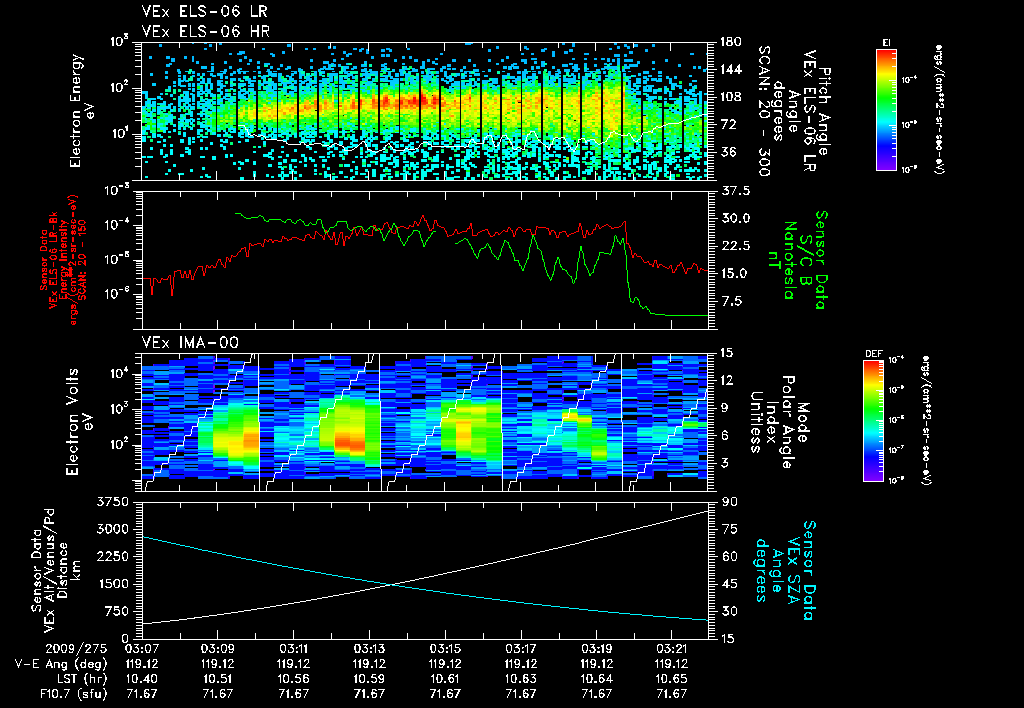Click the "Mode Polar Angle Index Unitless" label
Viewport: 1024px width, 708px height.
tap(778, 422)
